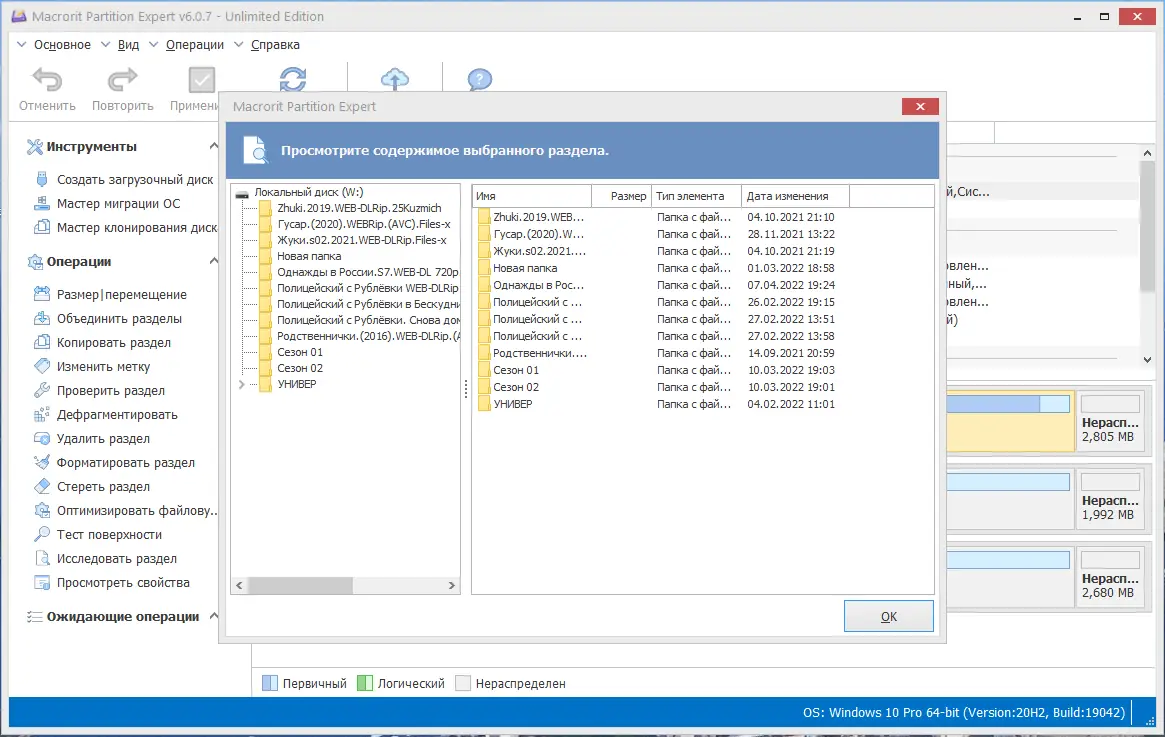Image resolution: width=1165 pixels, height=737 pixels.
Task: Click the Первичный legend color swatch
Action: (x=270, y=684)
